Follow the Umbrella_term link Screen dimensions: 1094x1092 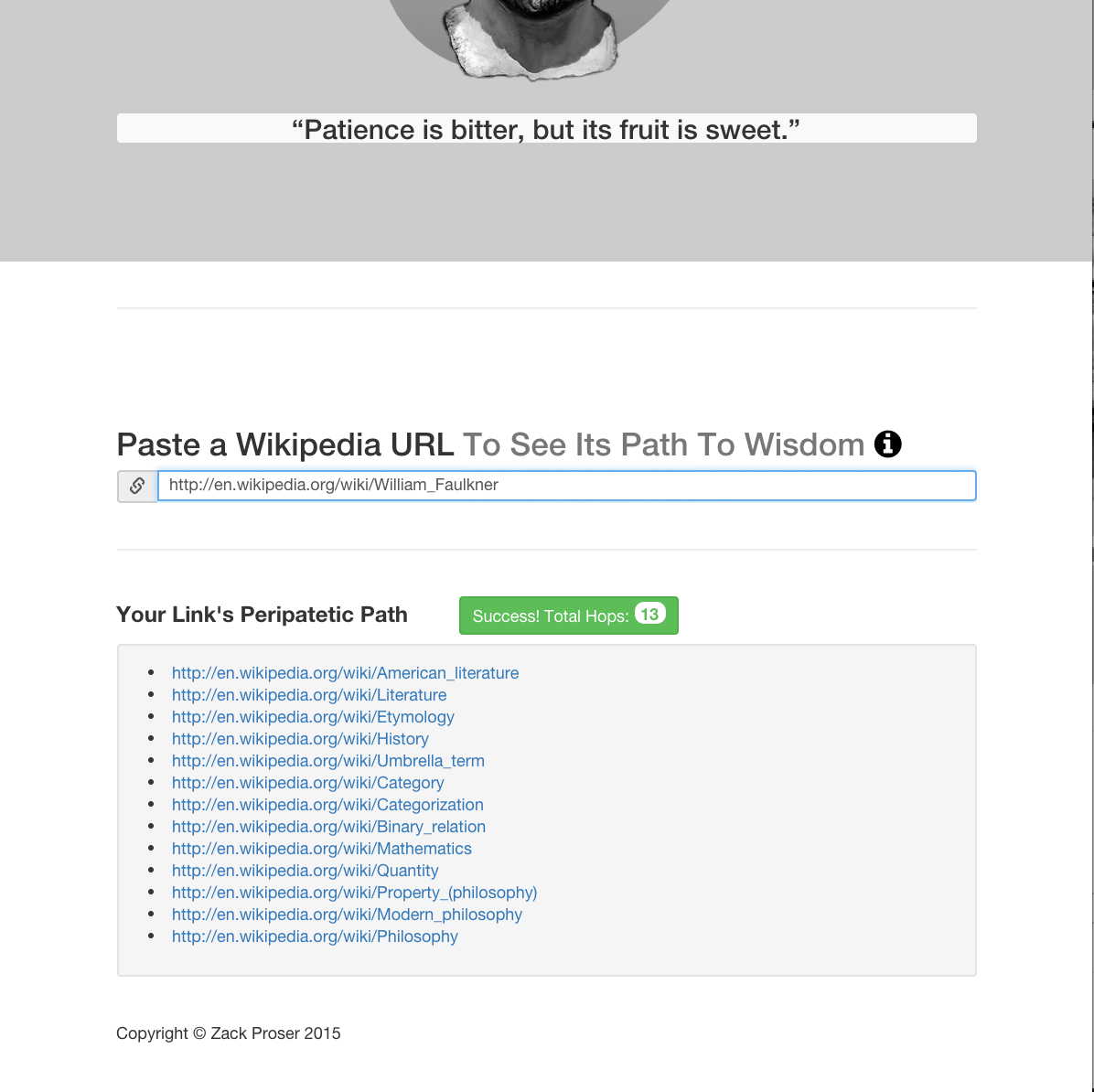tap(327, 761)
